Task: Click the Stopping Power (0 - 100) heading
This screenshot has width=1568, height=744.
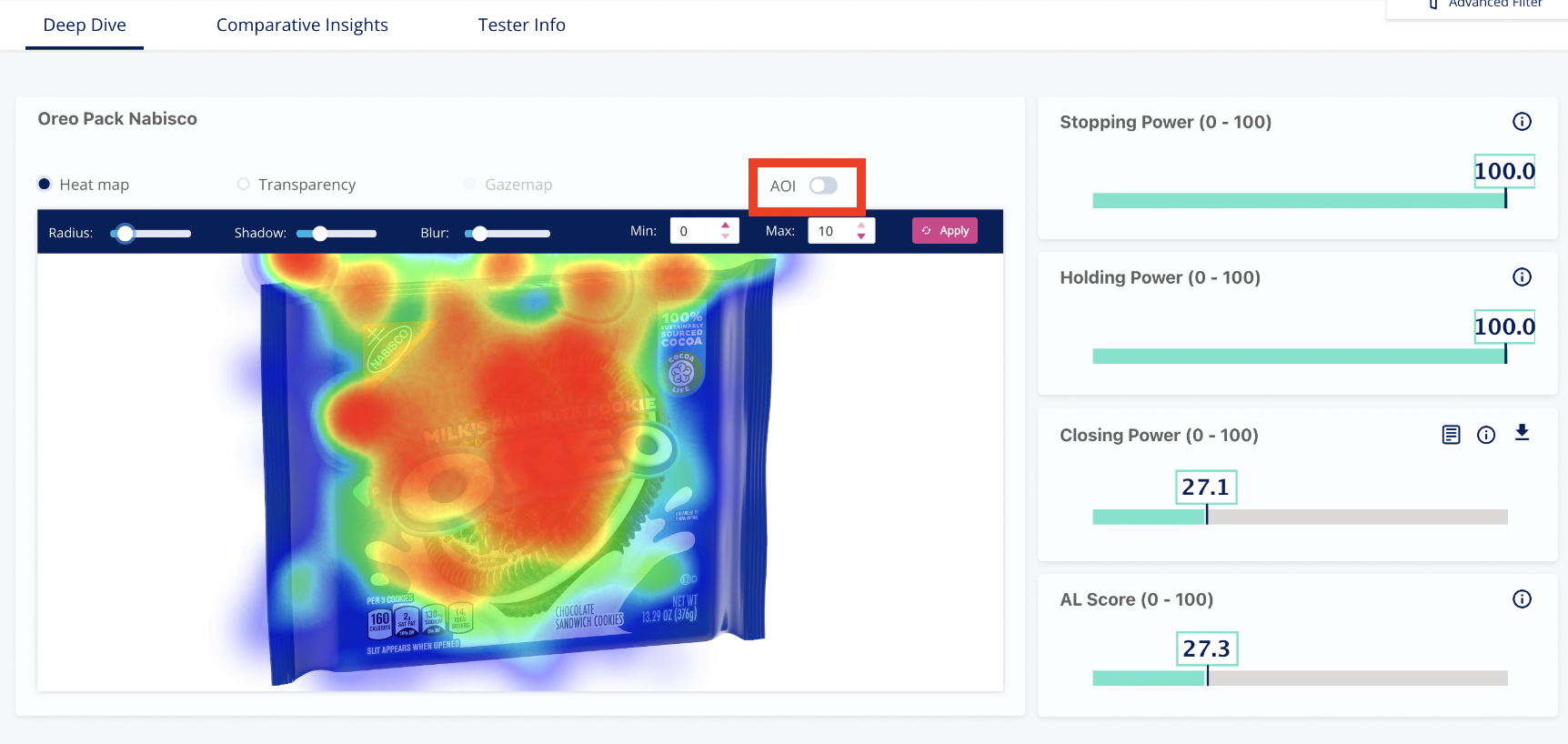Action: [1165, 122]
